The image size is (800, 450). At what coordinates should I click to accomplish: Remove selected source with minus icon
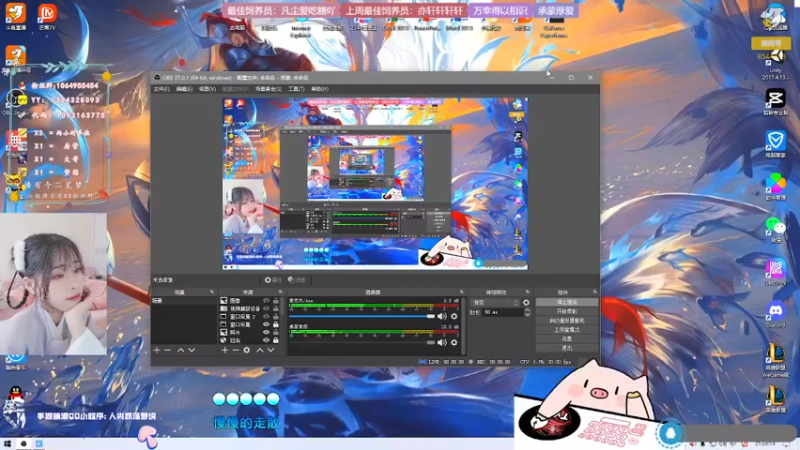(235, 350)
